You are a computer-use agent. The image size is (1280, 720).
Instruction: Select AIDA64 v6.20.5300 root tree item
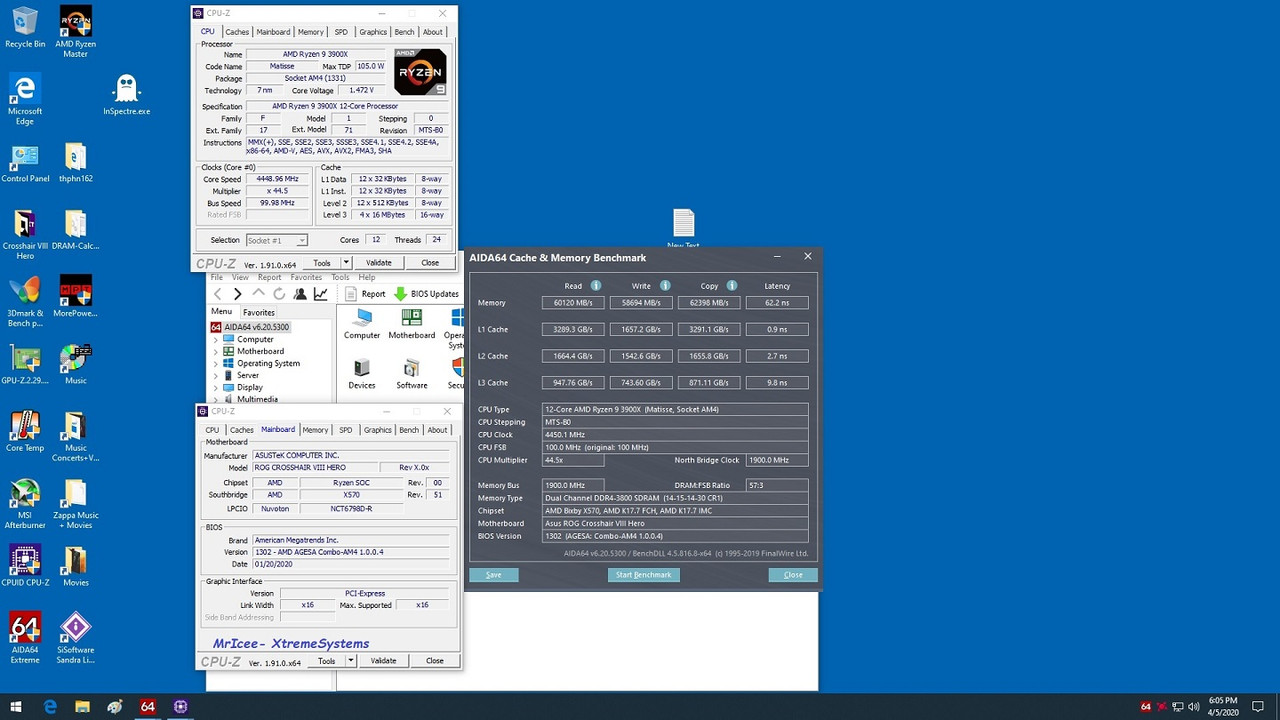click(x=250, y=327)
